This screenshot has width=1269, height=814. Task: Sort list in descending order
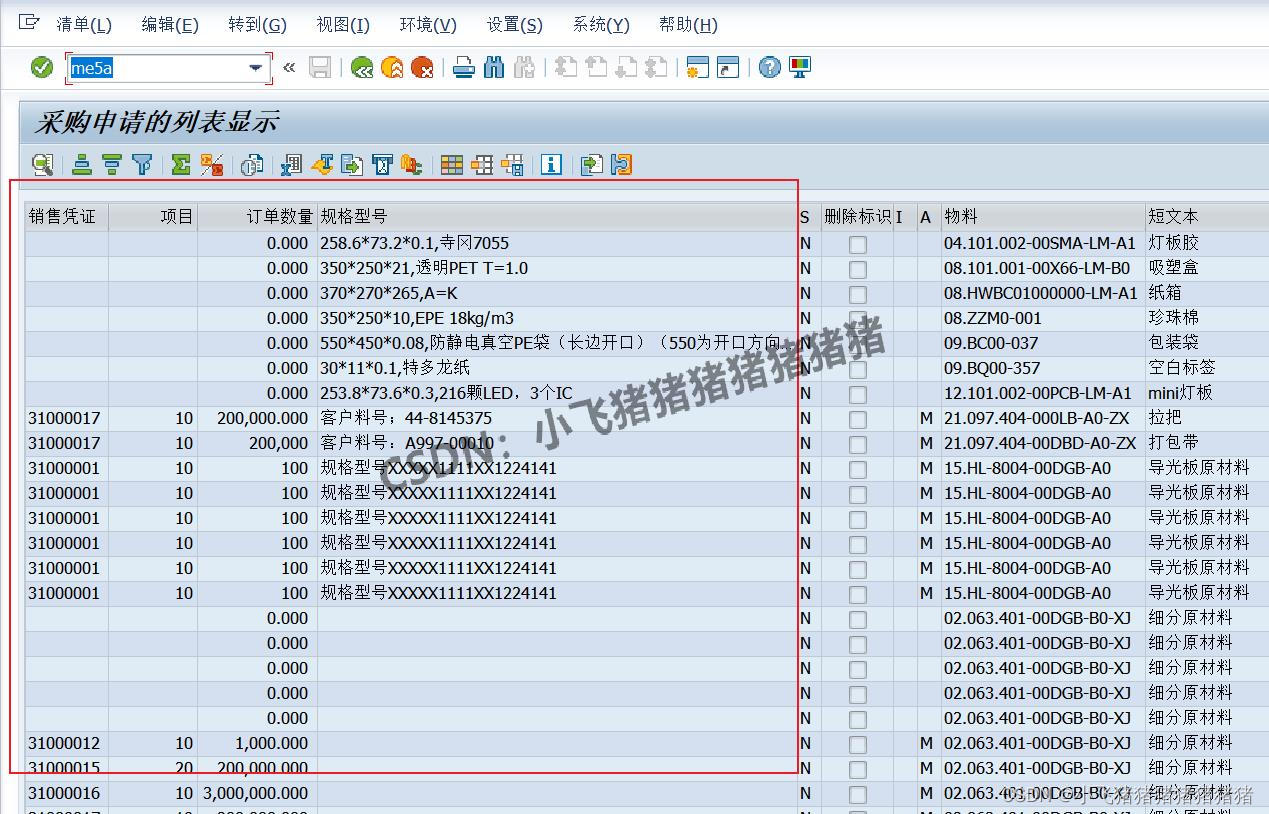pyautogui.click(x=111, y=164)
